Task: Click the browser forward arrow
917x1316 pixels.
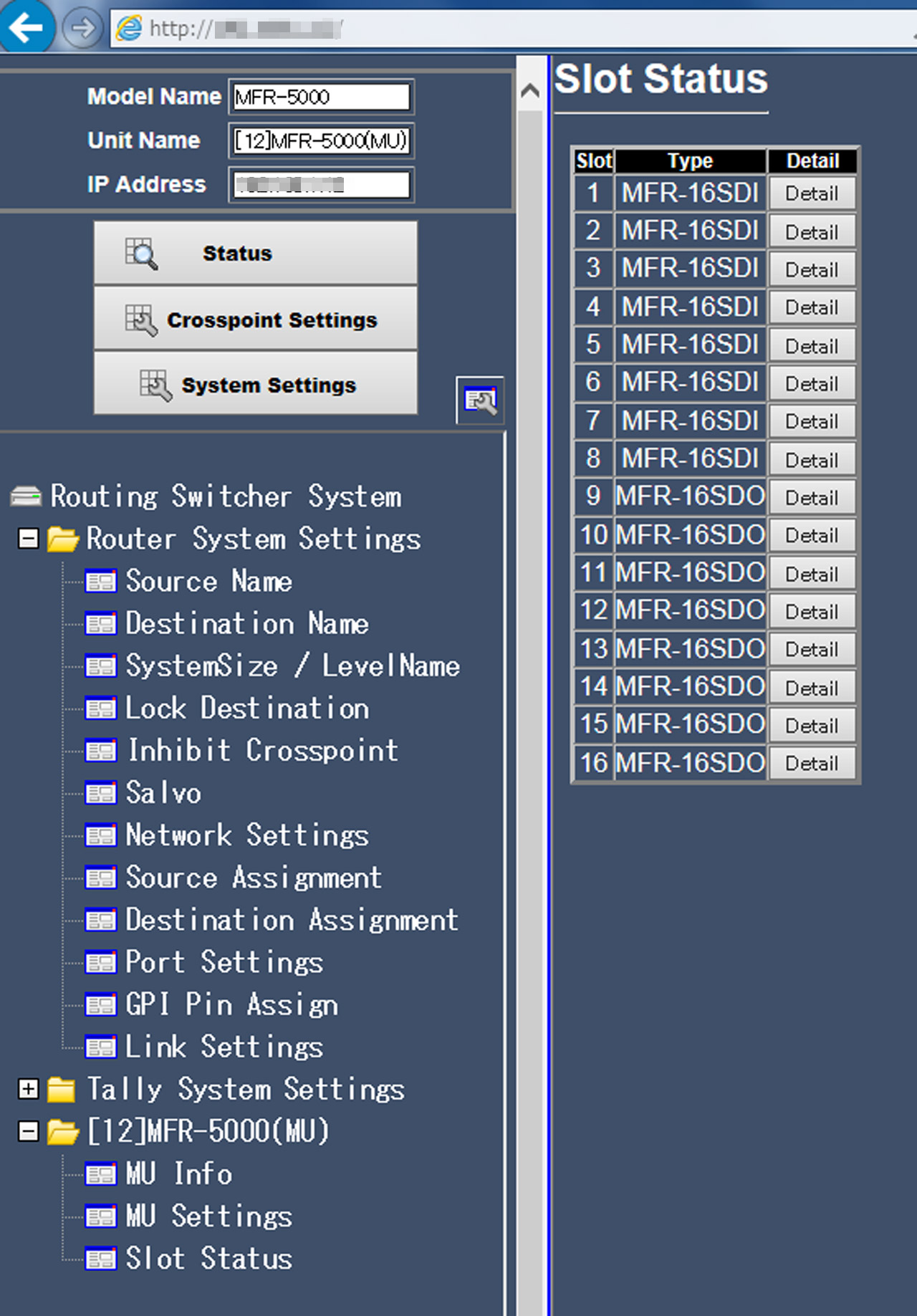Action: click(82, 28)
